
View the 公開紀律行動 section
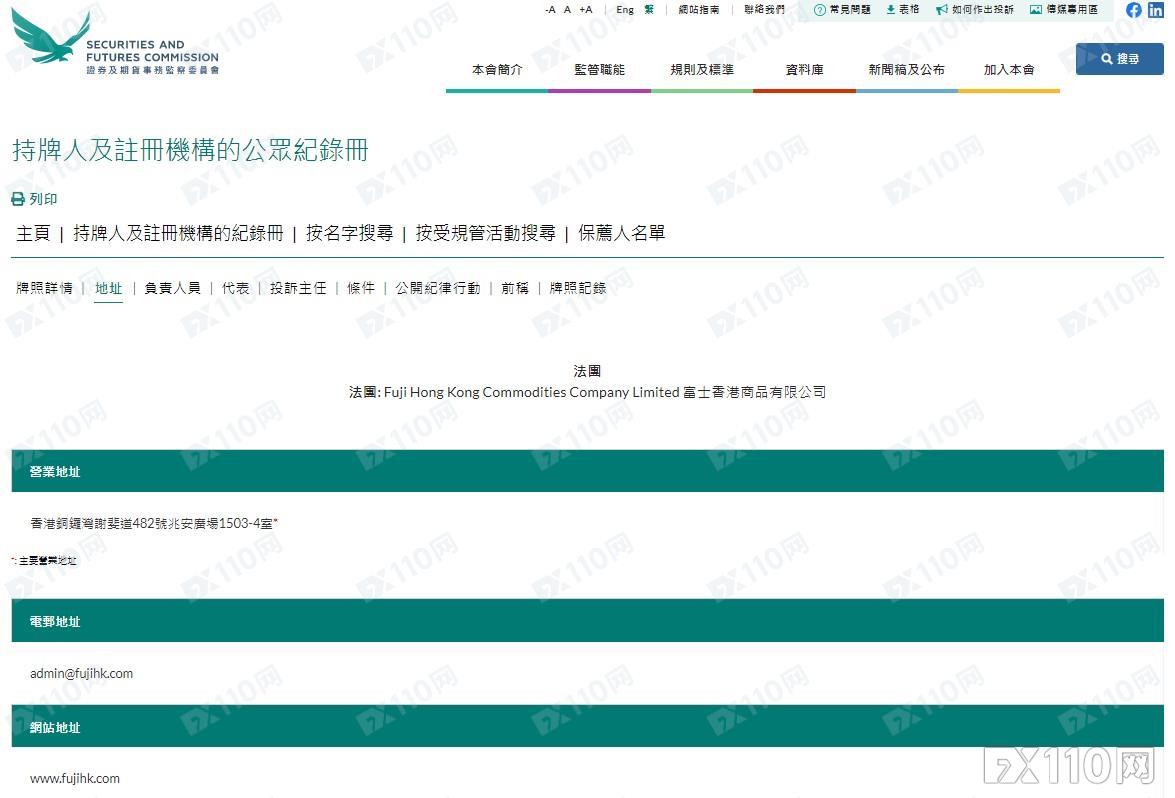click(x=437, y=287)
